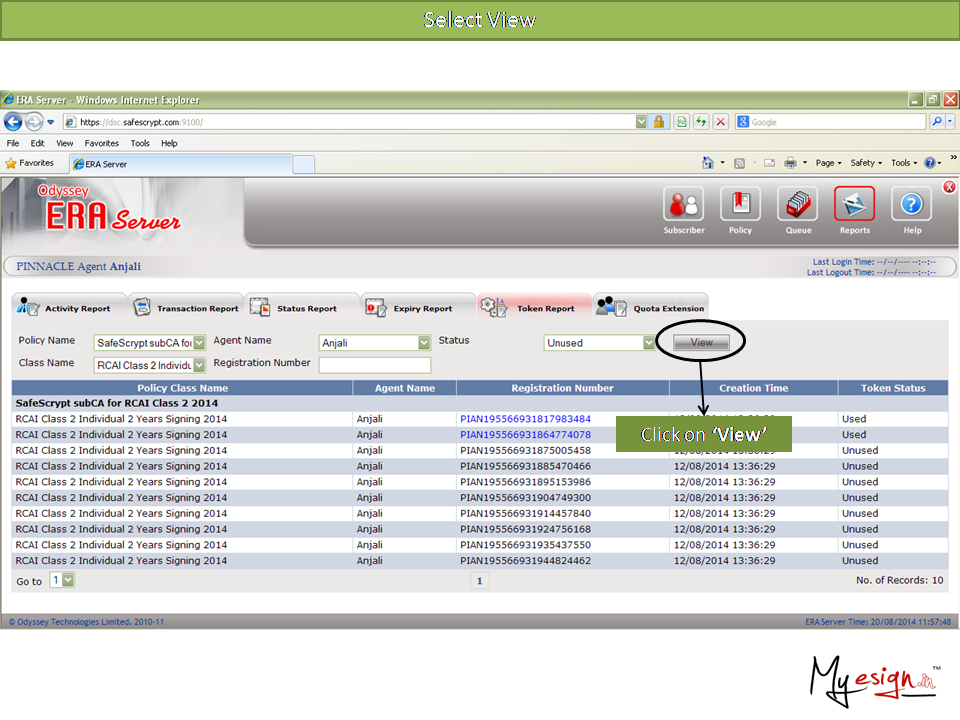Click the Stop loading X icon

[x=720, y=122]
